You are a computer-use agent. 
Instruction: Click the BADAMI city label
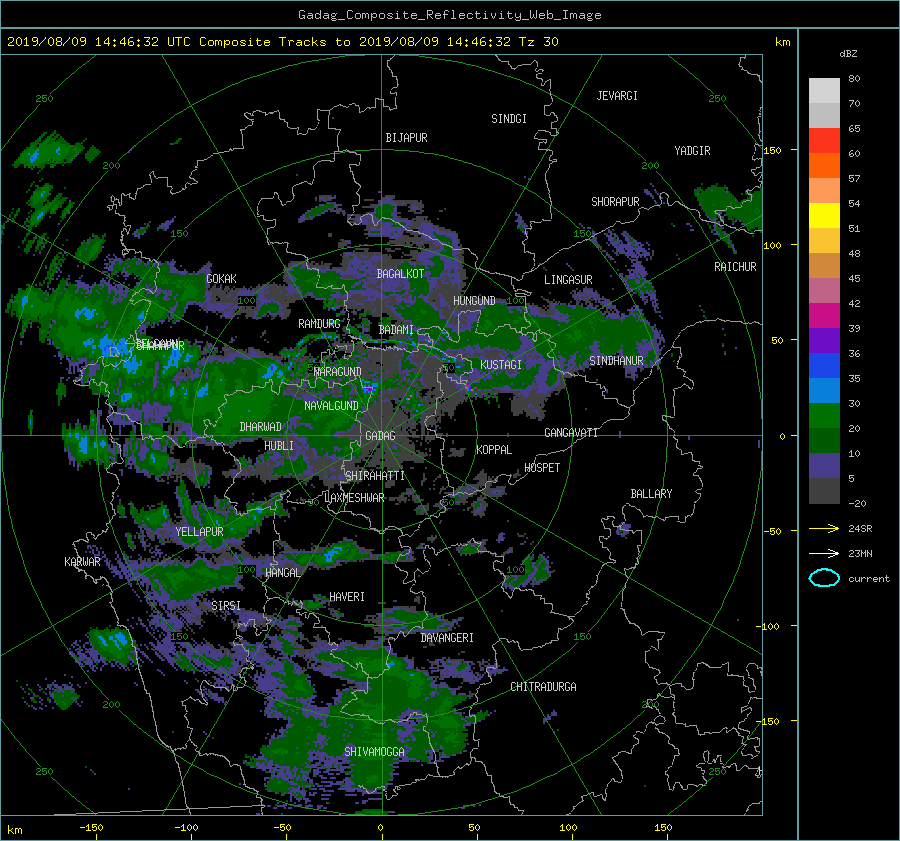396,330
